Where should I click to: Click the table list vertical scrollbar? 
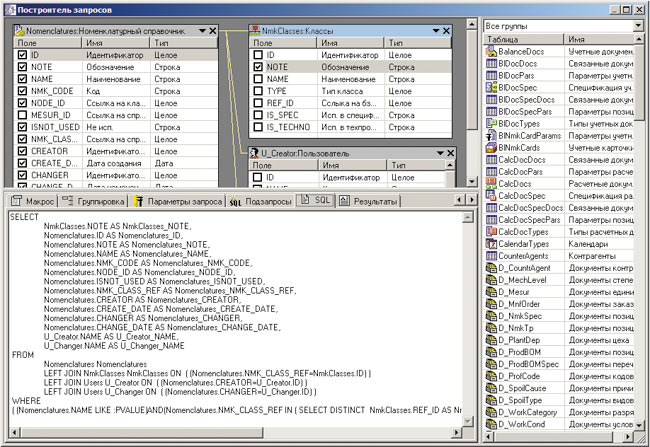pyautogui.click(x=639, y=240)
